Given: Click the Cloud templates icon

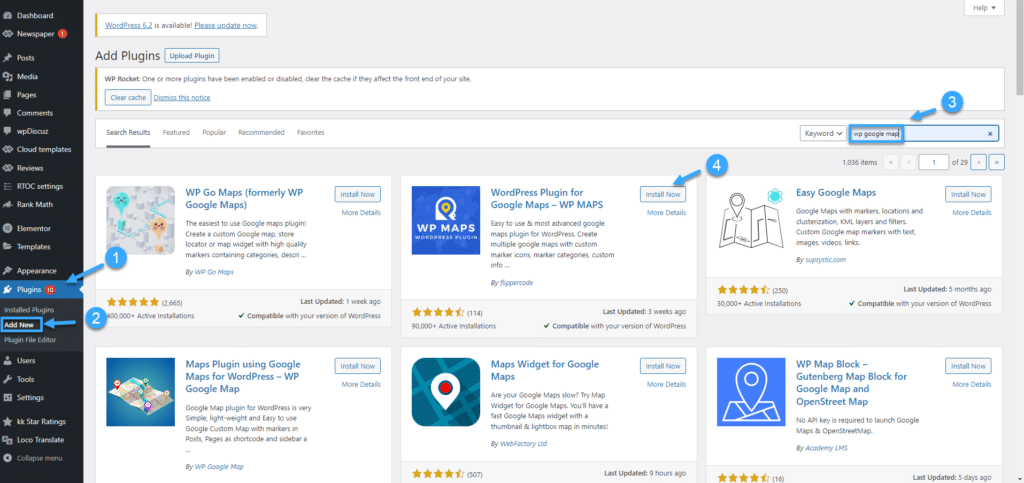Looking at the screenshot, I should (8, 149).
